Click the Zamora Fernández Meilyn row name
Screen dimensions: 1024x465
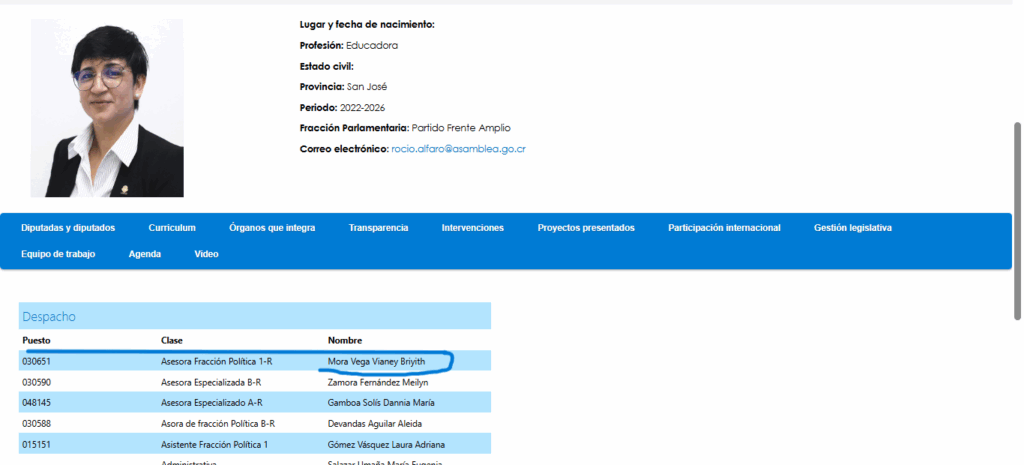[x=378, y=382]
